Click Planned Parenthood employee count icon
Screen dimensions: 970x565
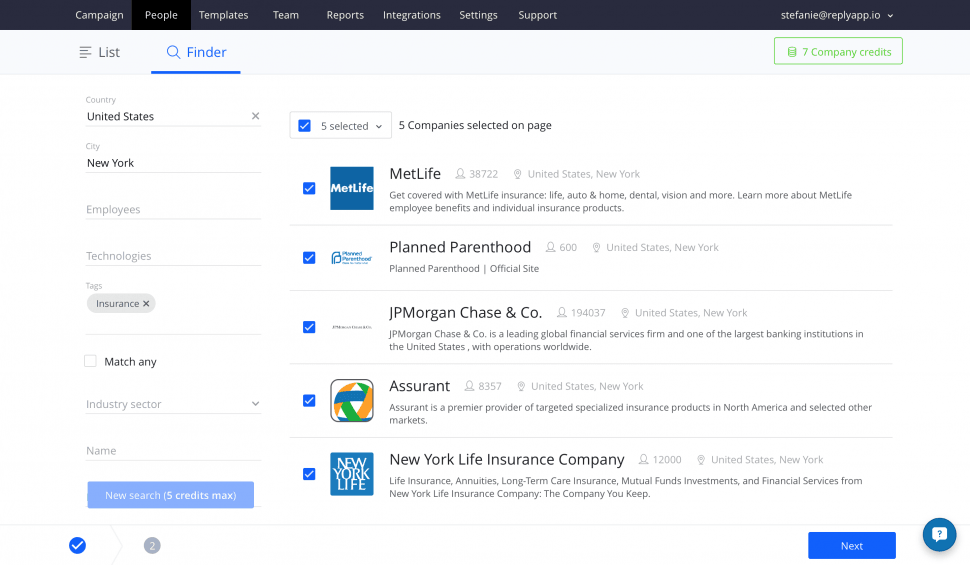click(x=551, y=248)
